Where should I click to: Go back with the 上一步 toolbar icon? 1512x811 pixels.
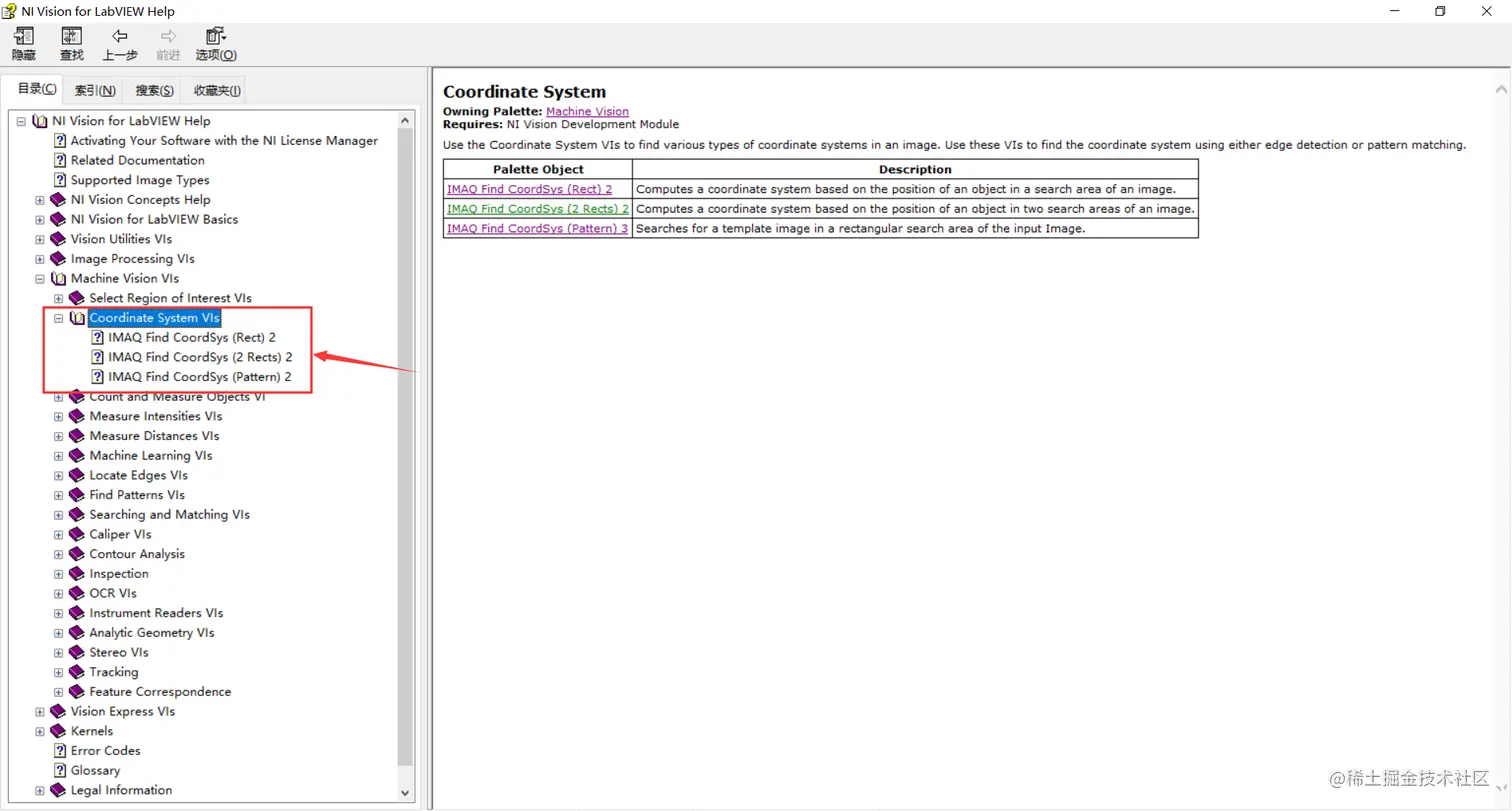point(120,37)
